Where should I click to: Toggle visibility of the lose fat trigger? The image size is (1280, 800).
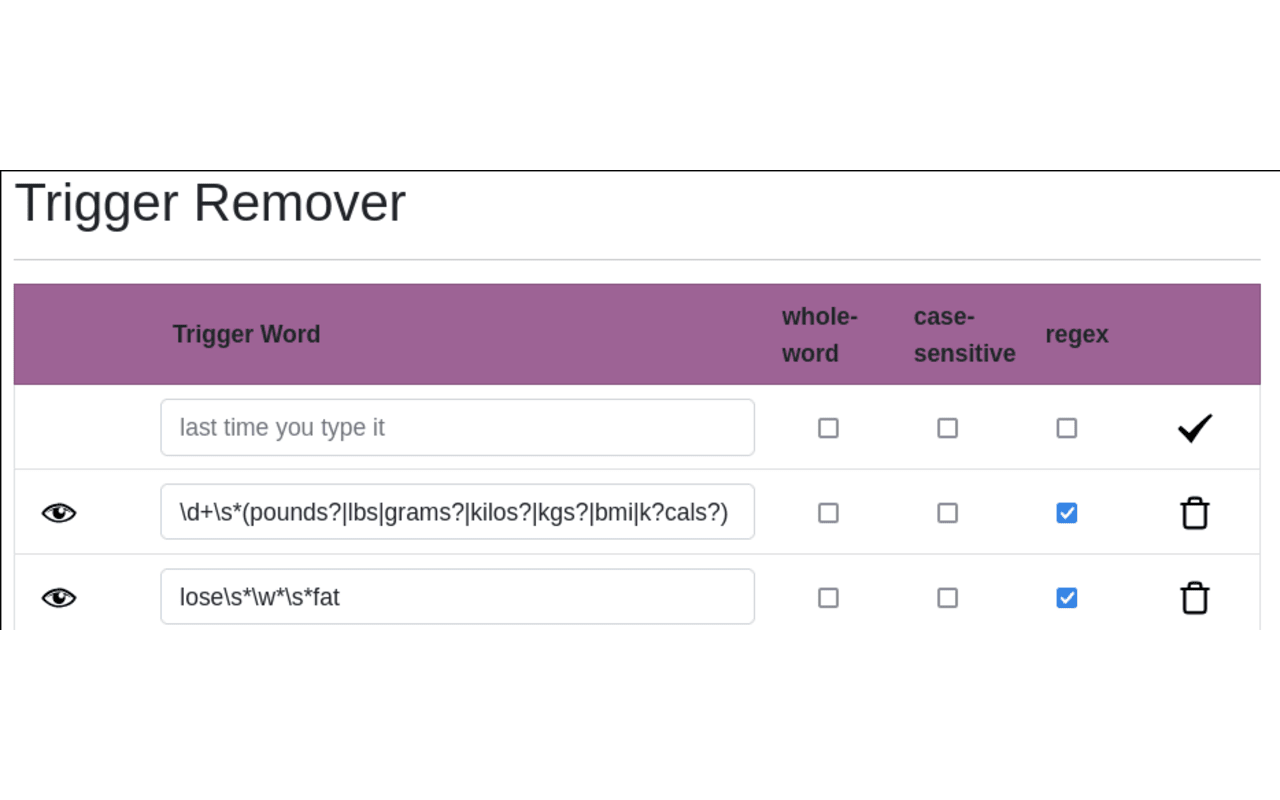point(59,598)
